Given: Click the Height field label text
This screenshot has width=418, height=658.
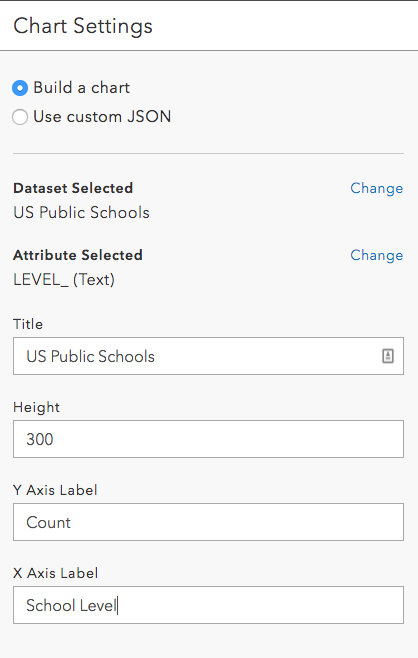Looking at the screenshot, I should pyautogui.click(x=37, y=407).
